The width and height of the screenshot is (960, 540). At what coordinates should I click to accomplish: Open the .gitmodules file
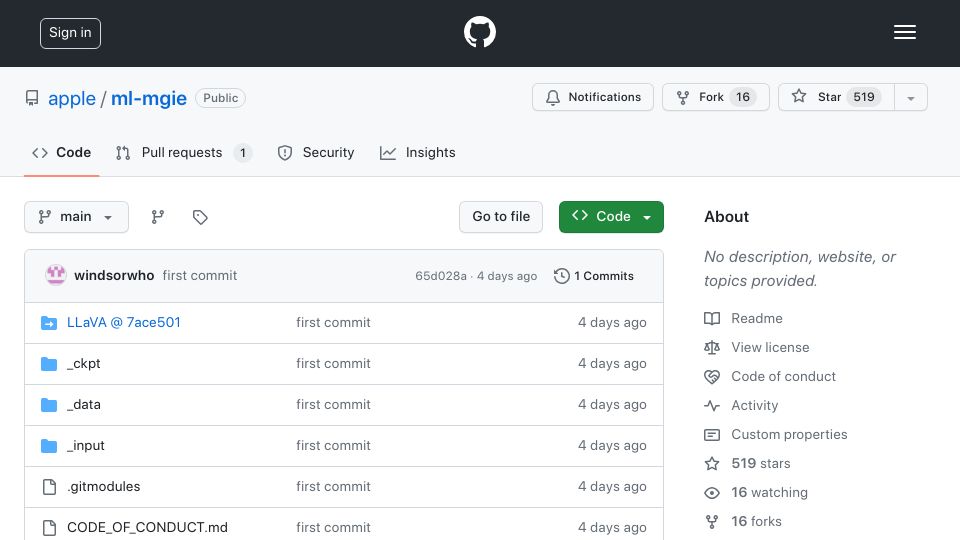click(x=103, y=487)
